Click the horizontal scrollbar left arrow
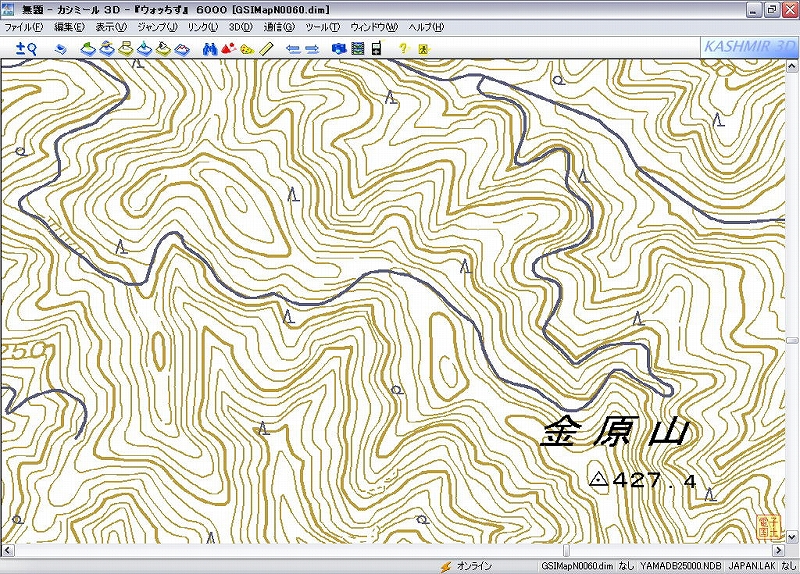The width and height of the screenshot is (800, 574). pos(7,550)
